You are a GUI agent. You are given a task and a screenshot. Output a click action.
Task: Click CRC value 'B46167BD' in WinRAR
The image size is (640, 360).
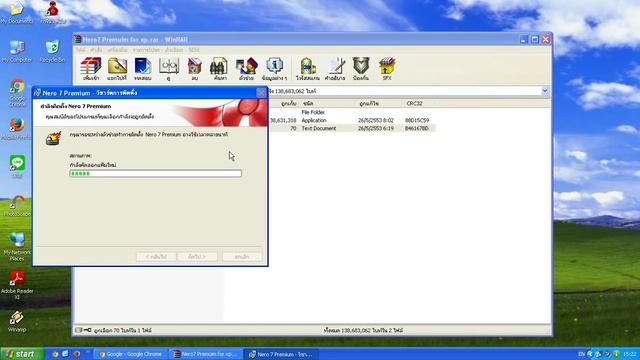417,128
